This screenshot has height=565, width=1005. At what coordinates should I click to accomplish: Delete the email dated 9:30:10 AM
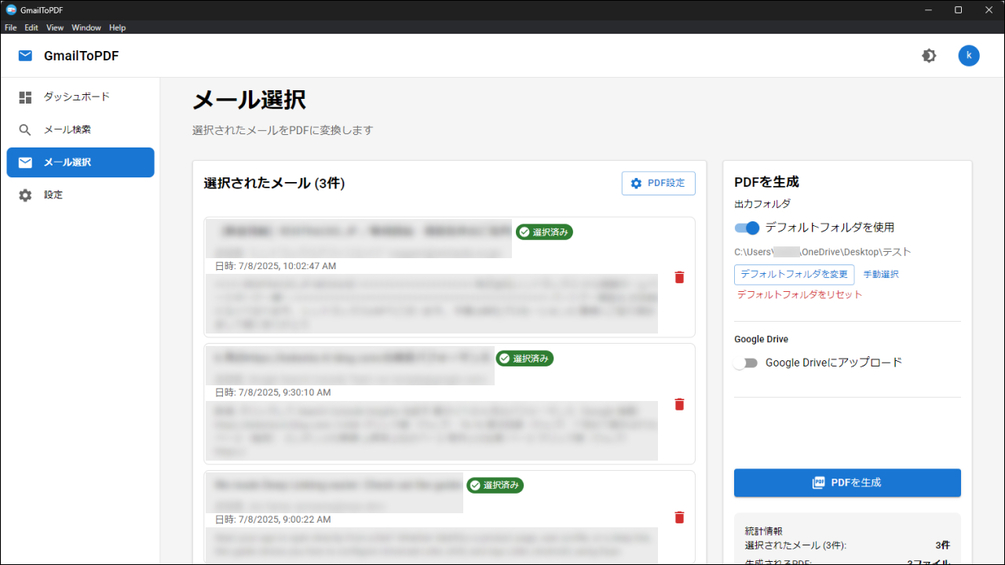click(679, 404)
